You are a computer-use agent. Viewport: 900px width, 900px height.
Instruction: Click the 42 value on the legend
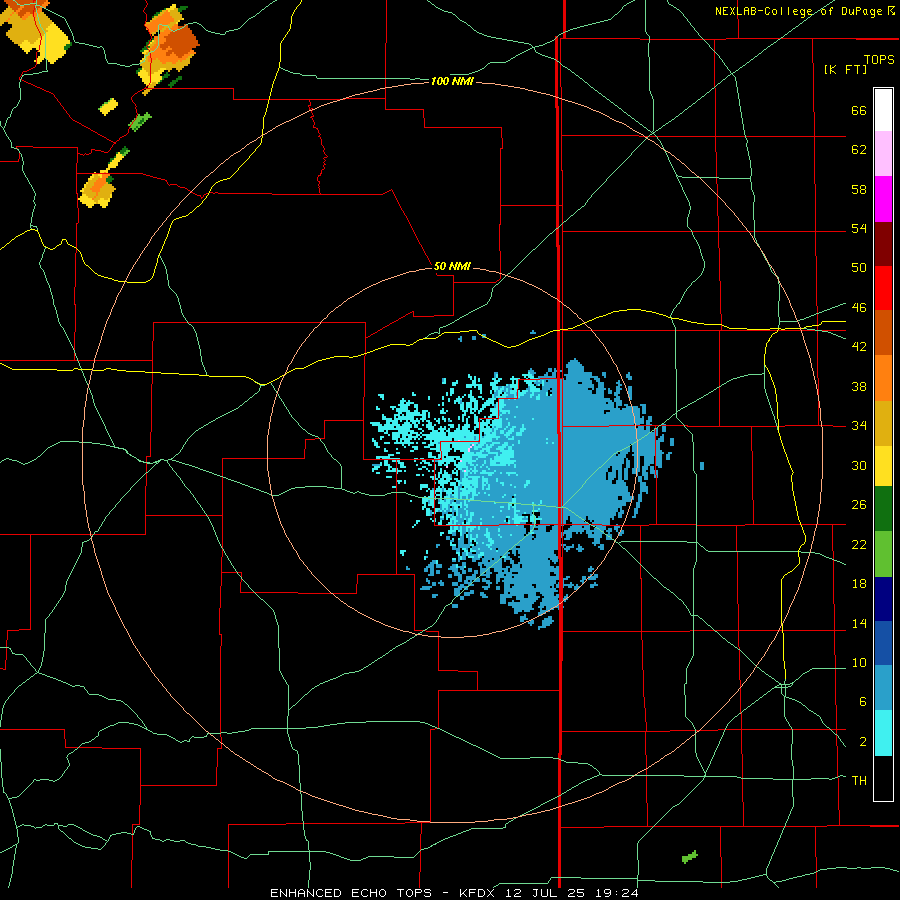tap(859, 347)
